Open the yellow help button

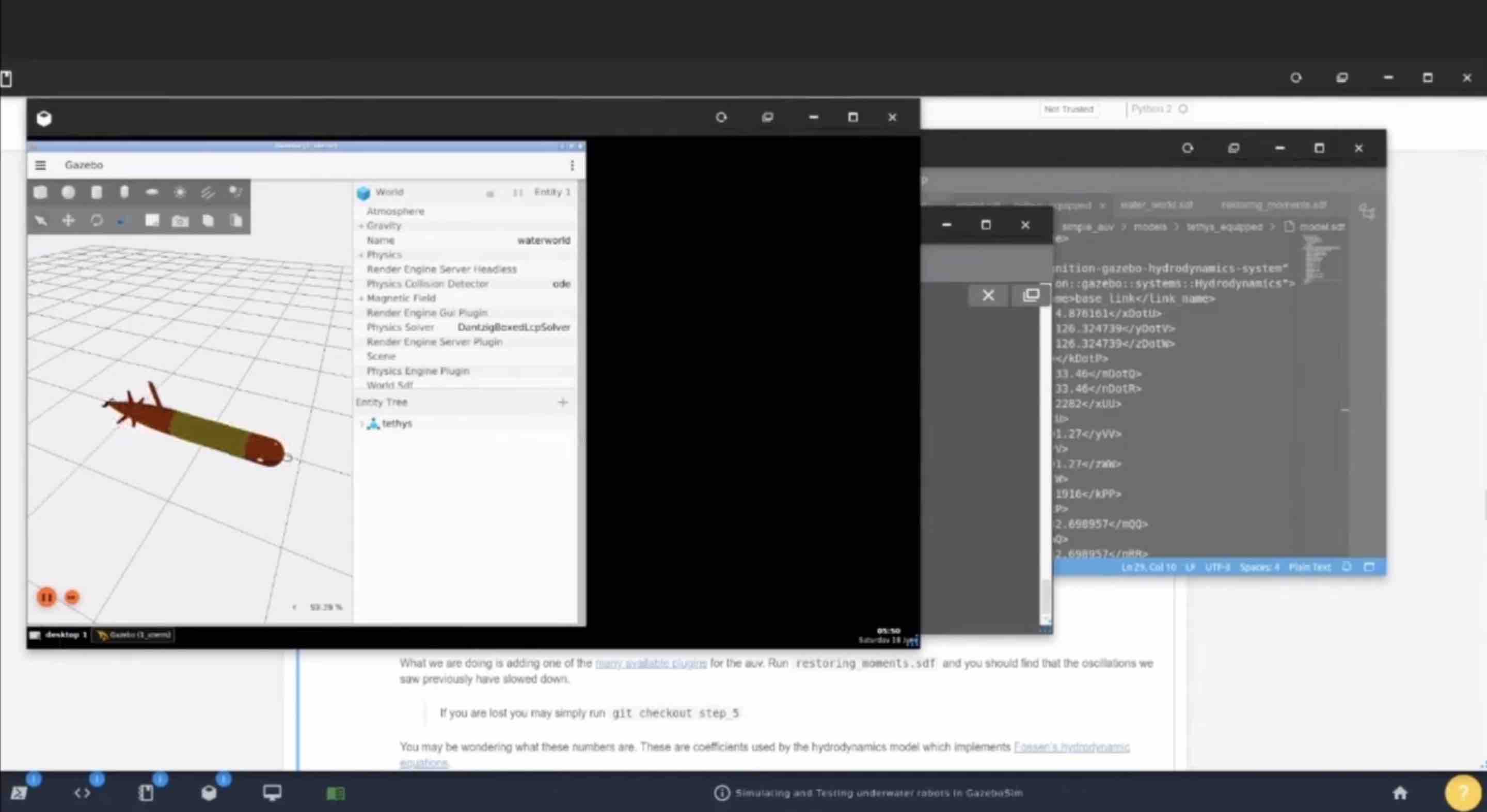(x=1463, y=793)
